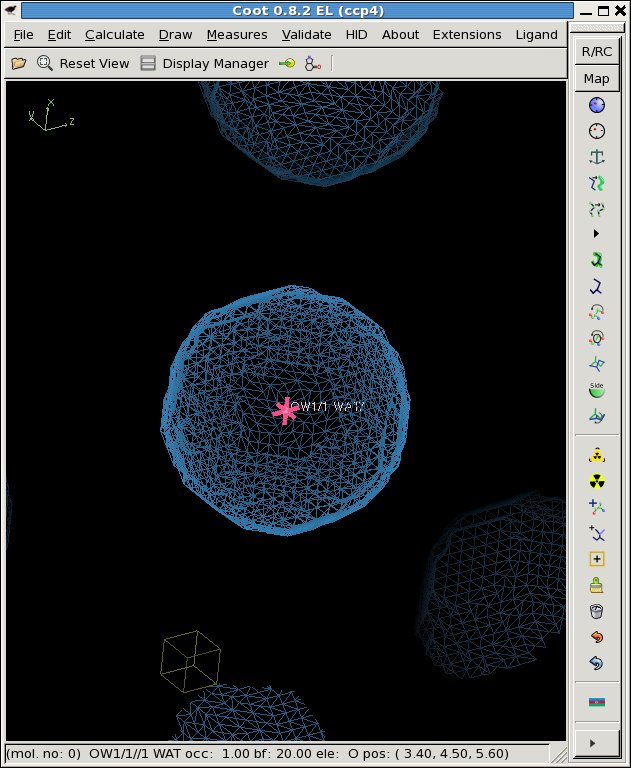Open the Map selection button

coord(597,79)
